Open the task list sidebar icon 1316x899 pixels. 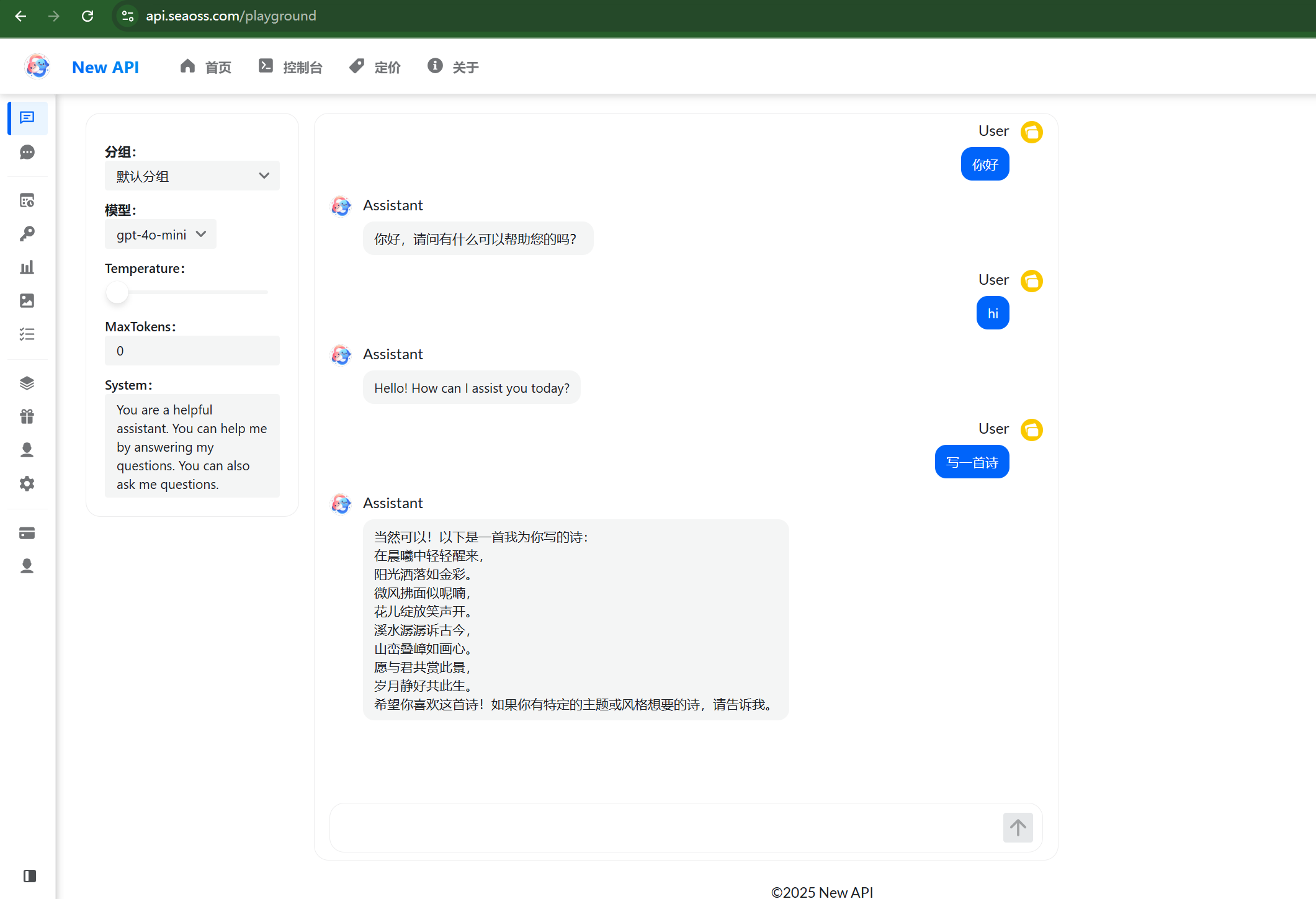[27, 334]
